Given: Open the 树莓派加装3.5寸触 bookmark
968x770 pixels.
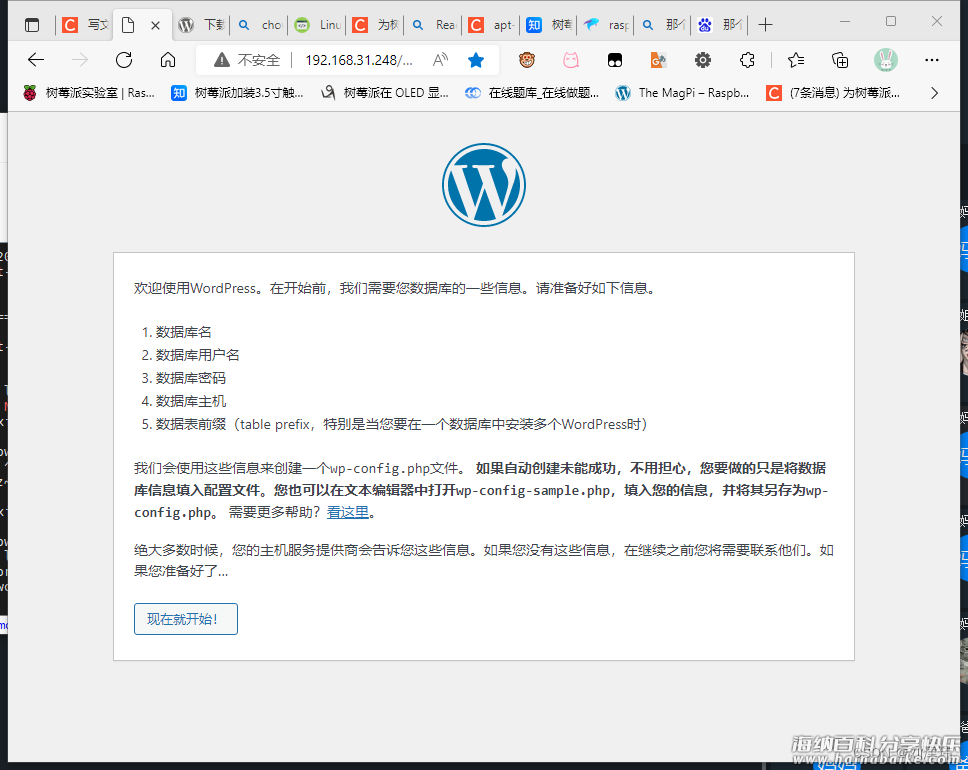Looking at the screenshot, I should click(237, 93).
